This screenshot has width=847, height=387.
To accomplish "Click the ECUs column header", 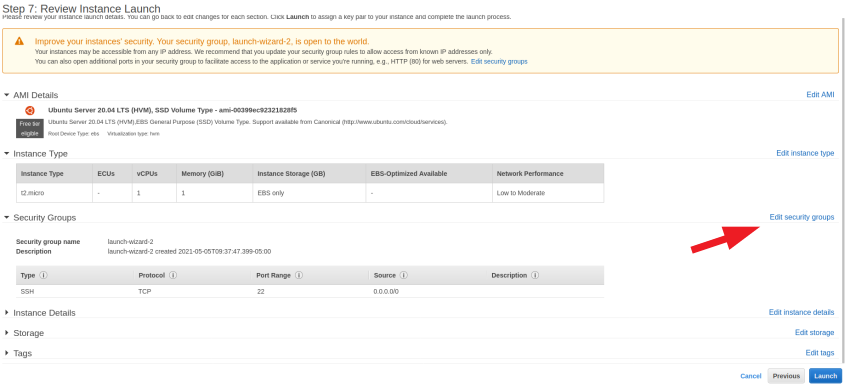I will [x=112, y=174].
